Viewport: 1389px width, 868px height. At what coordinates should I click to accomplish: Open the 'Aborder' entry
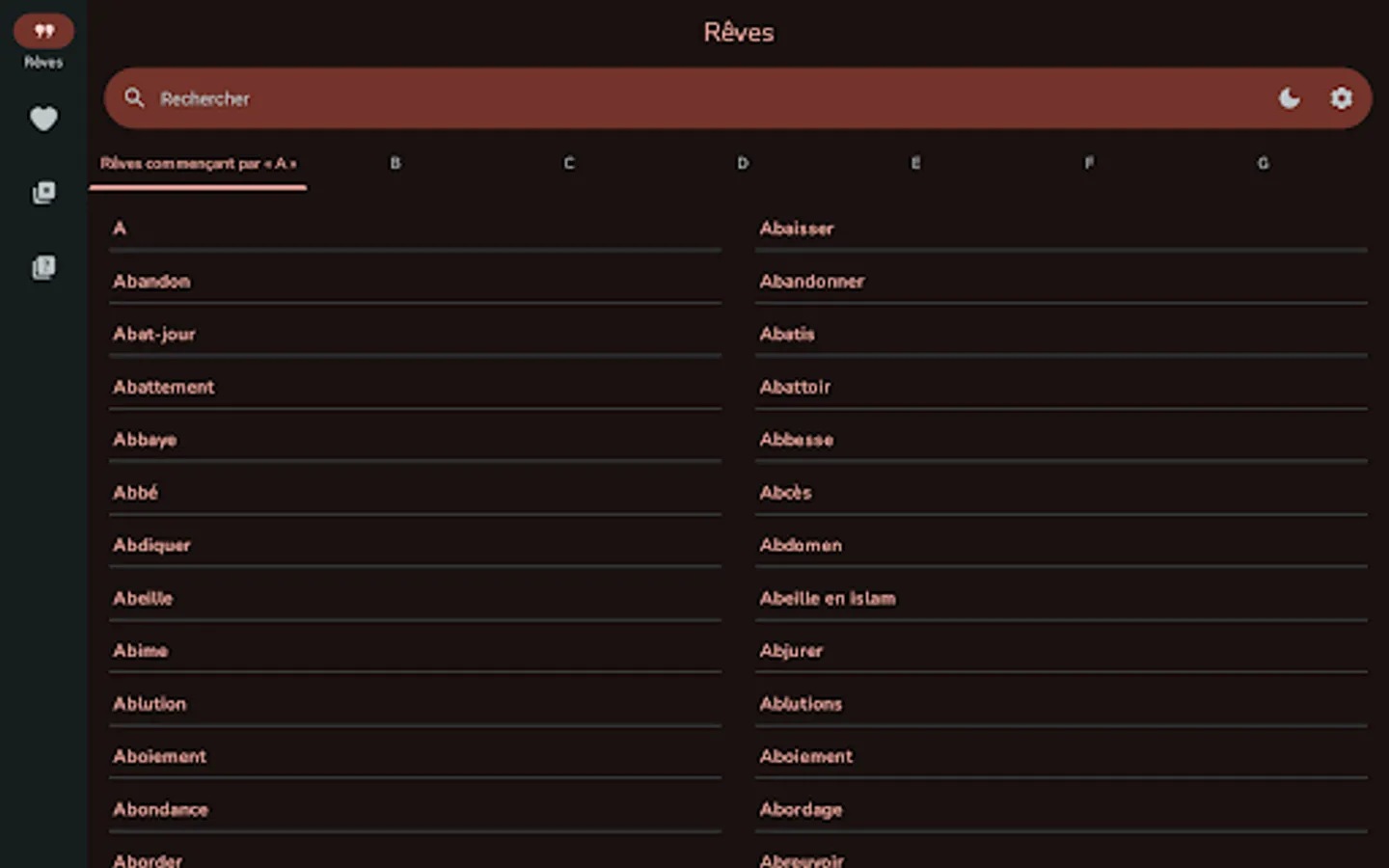click(x=415, y=856)
